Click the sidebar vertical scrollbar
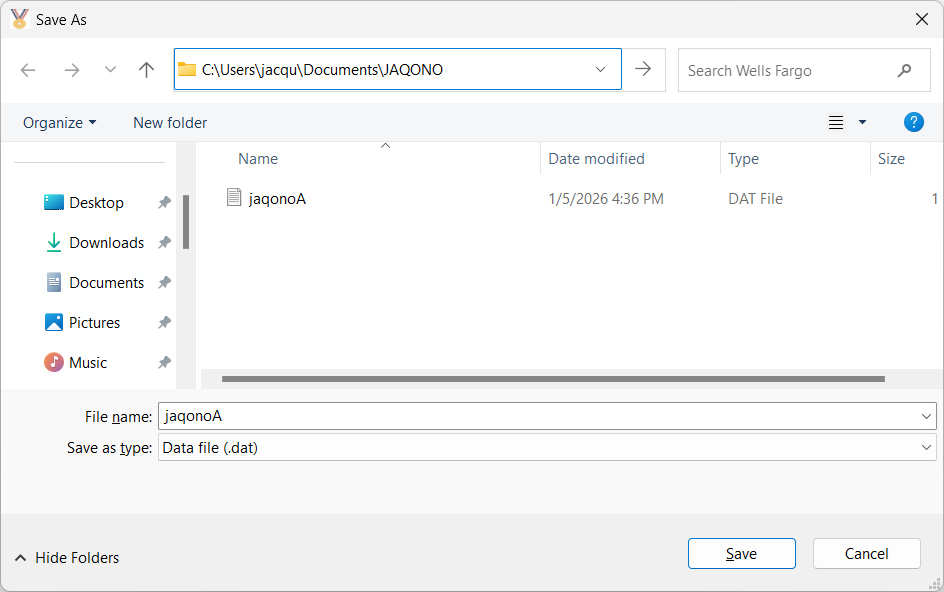 186,222
